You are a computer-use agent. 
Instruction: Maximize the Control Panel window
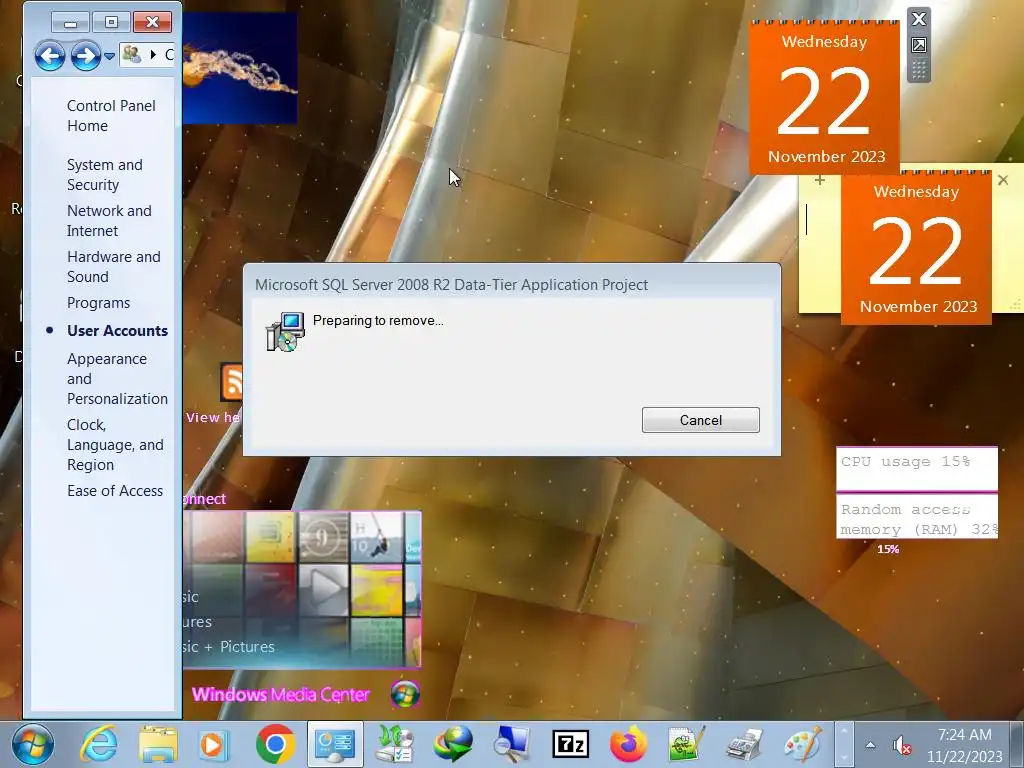pos(112,22)
